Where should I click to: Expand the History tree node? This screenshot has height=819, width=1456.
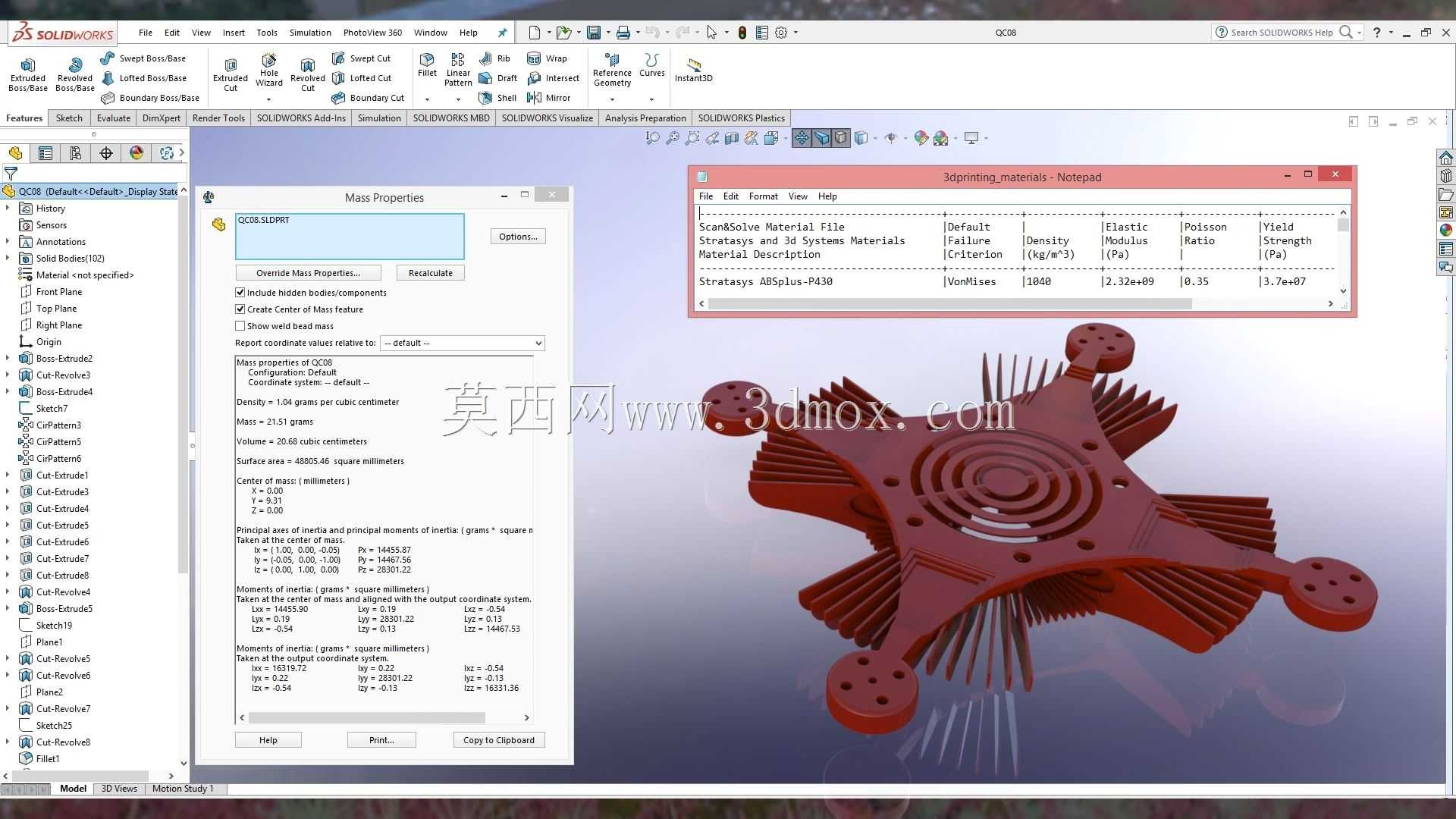(x=8, y=209)
